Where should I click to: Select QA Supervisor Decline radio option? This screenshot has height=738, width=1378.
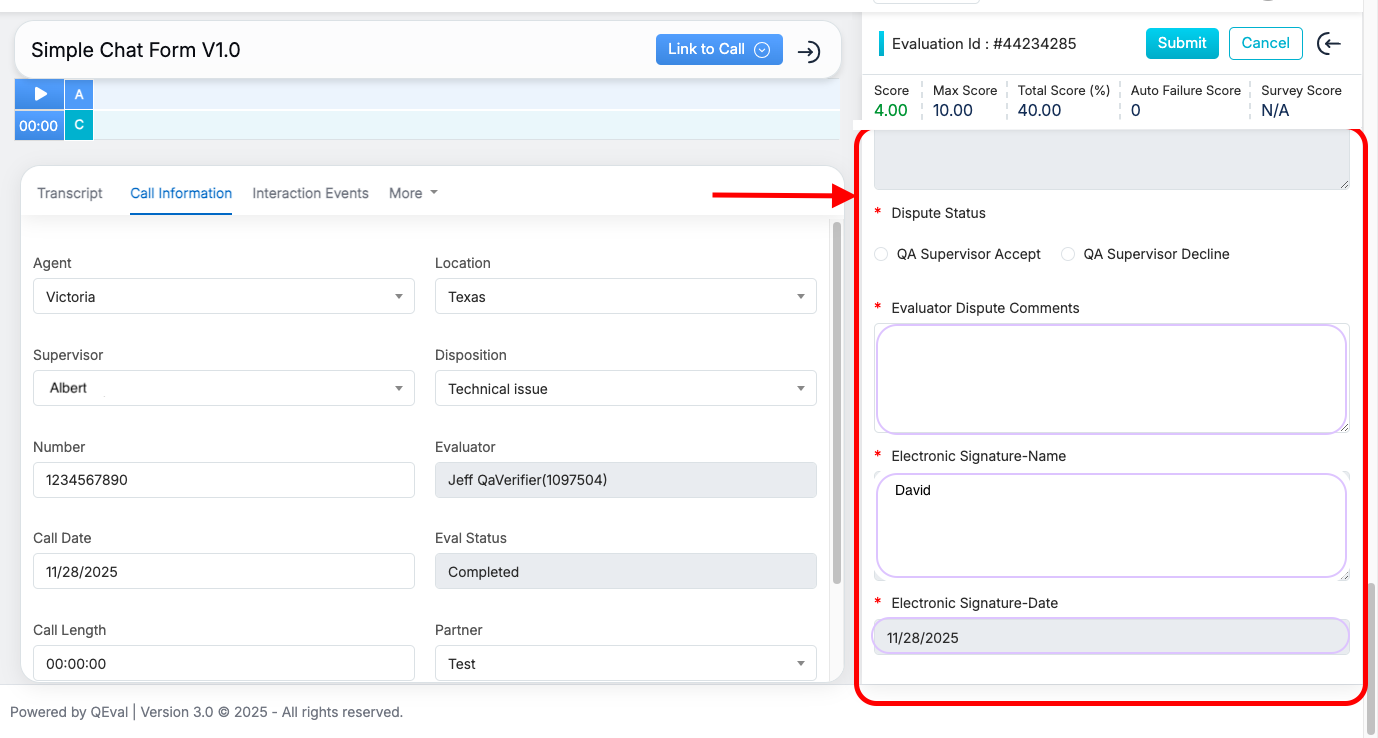coord(1068,254)
